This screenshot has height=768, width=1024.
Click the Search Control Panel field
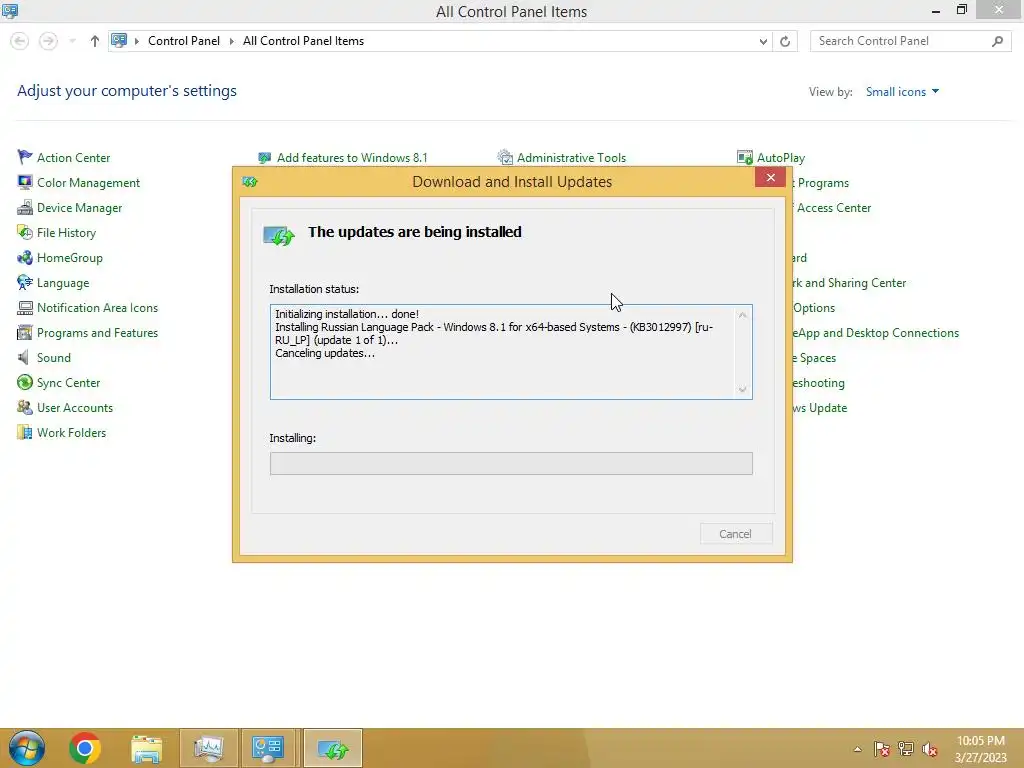click(901, 41)
